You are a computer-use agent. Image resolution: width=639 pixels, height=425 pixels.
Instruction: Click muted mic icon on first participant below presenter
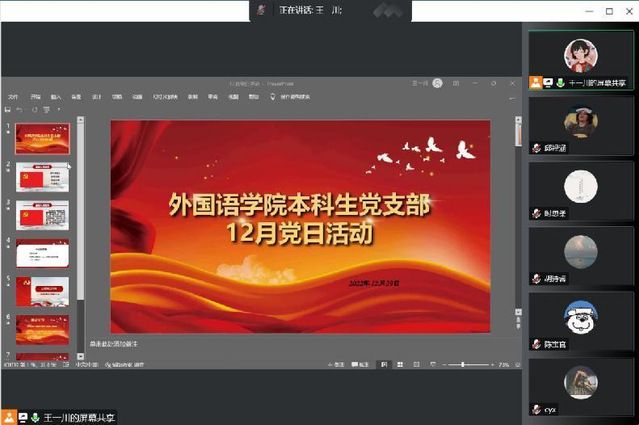[537, 148]
